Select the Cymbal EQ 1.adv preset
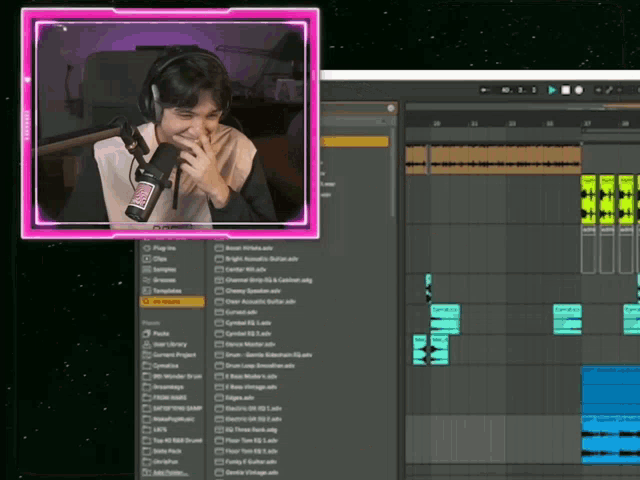This screenshot has height=480, width=640. tap(243, 323)
